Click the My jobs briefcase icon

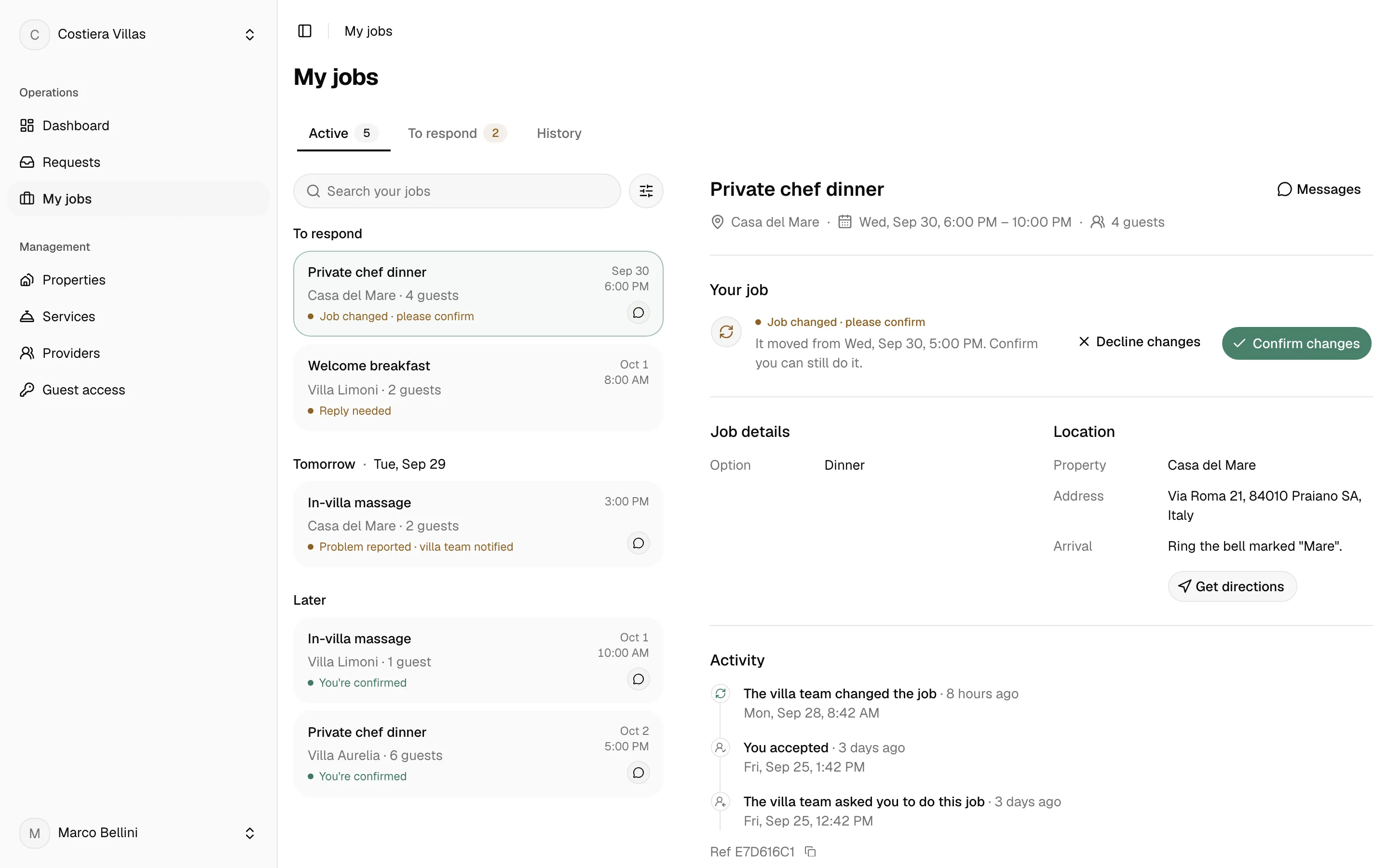[27, 199]
